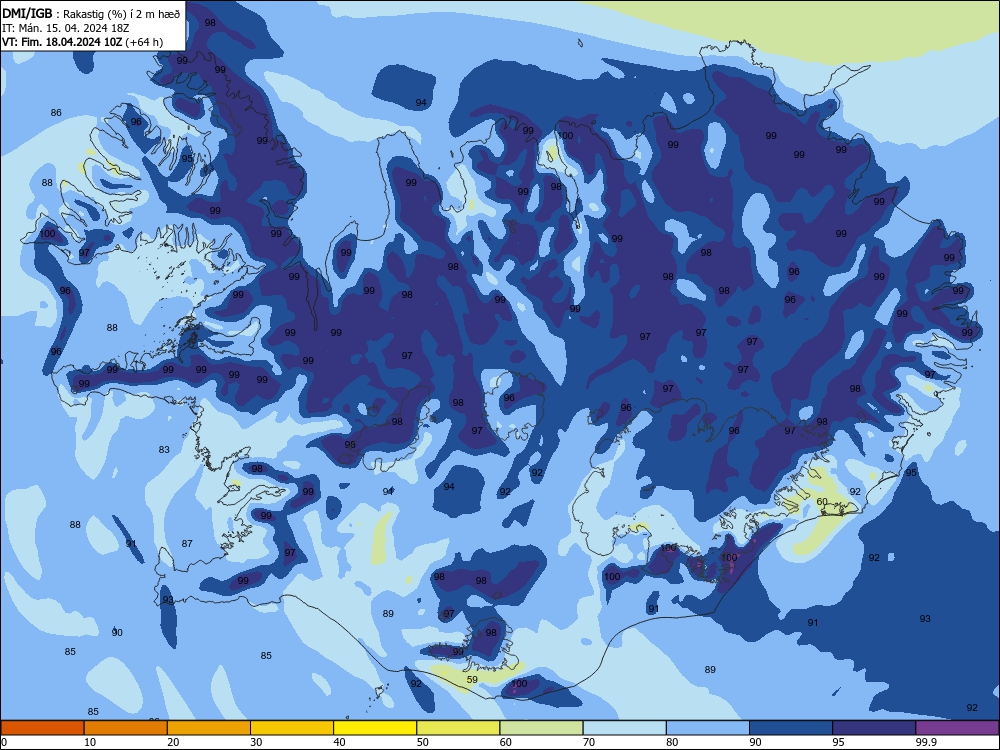Image resolution: width=1000 pixels, height=750 pixels.
Task: Pick the pale yellow 50–60 legend swatch
Action: tap(458, 728)
